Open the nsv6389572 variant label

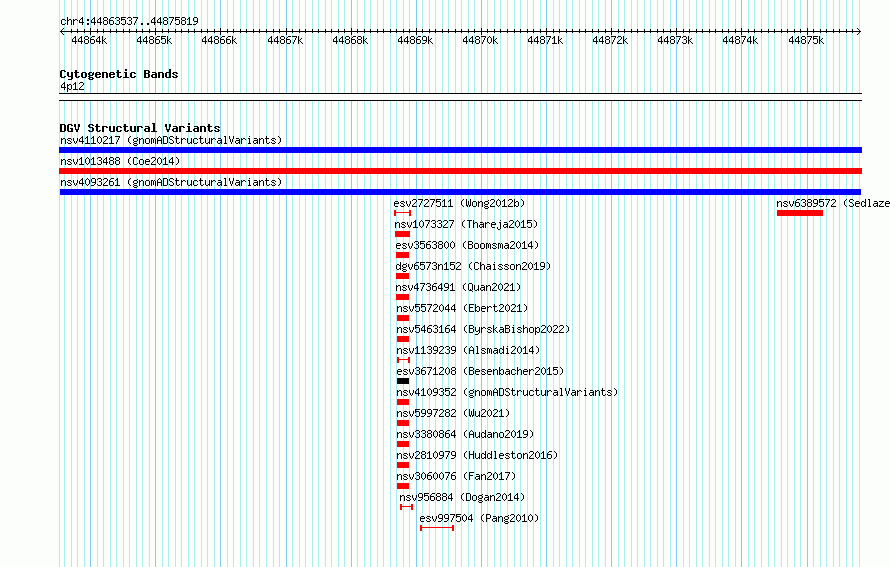click(833, 203)
